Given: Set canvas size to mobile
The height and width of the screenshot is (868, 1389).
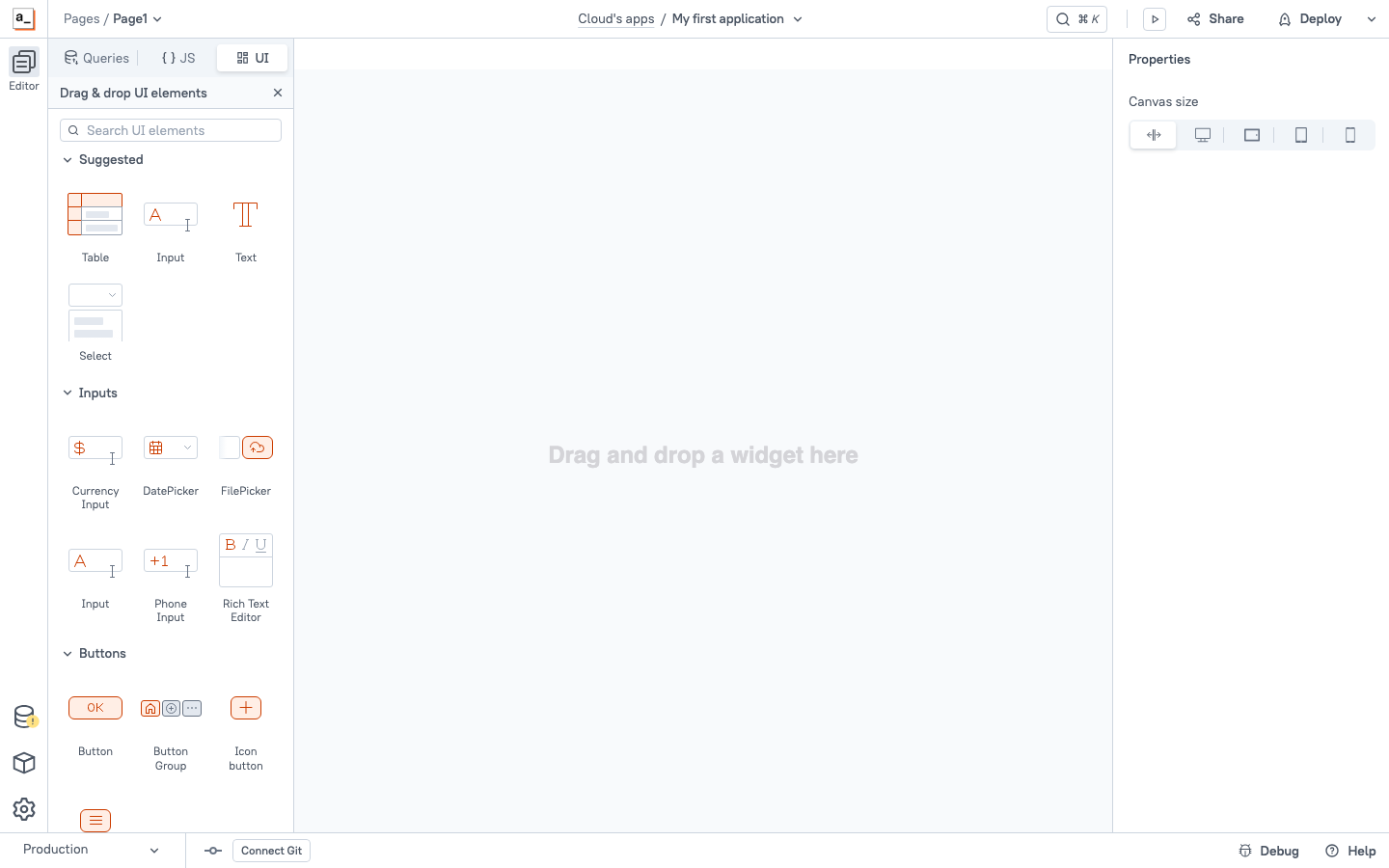Looking at the screenshot, I should click(1350, 135).
